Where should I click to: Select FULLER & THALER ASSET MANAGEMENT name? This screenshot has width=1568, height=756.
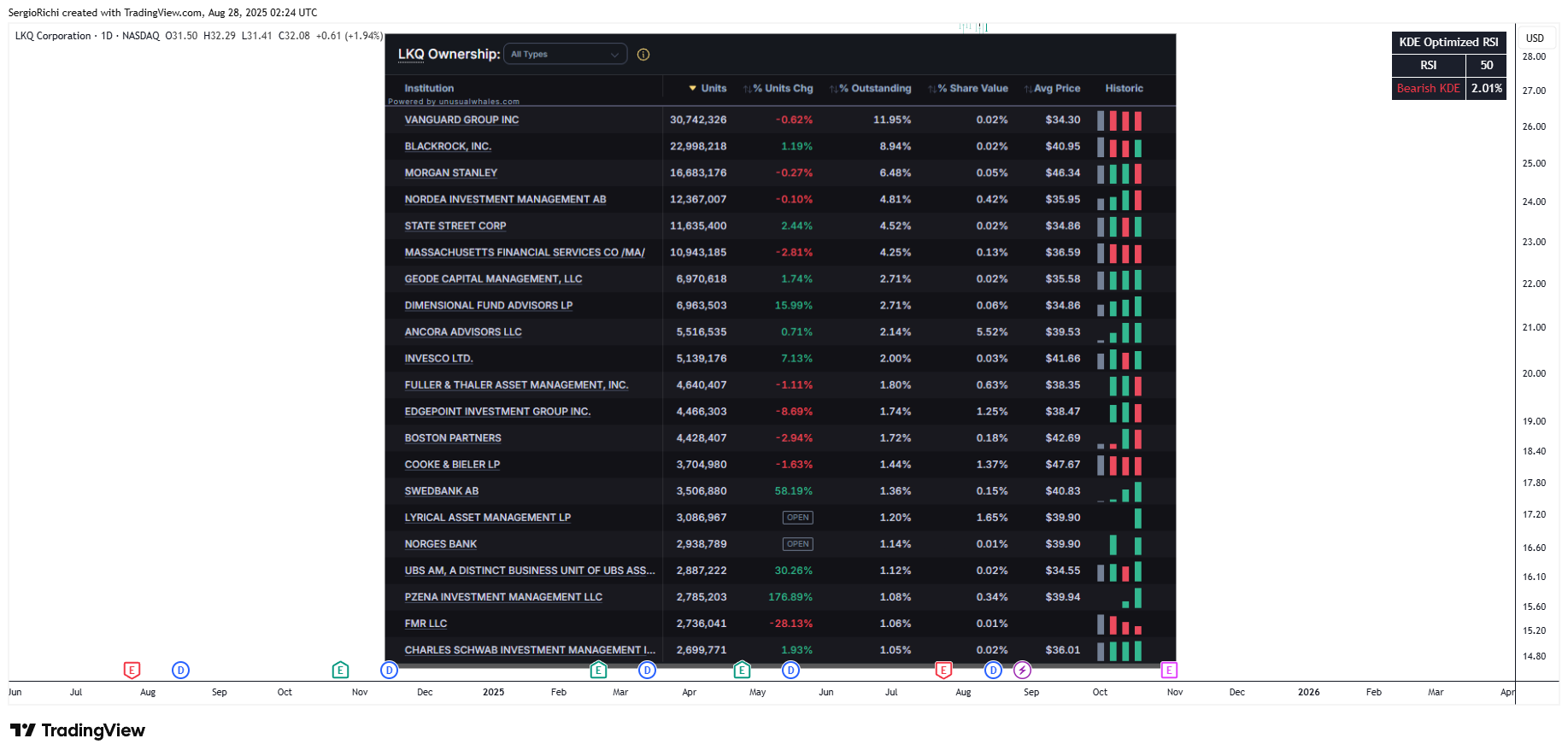coord(516,384)
